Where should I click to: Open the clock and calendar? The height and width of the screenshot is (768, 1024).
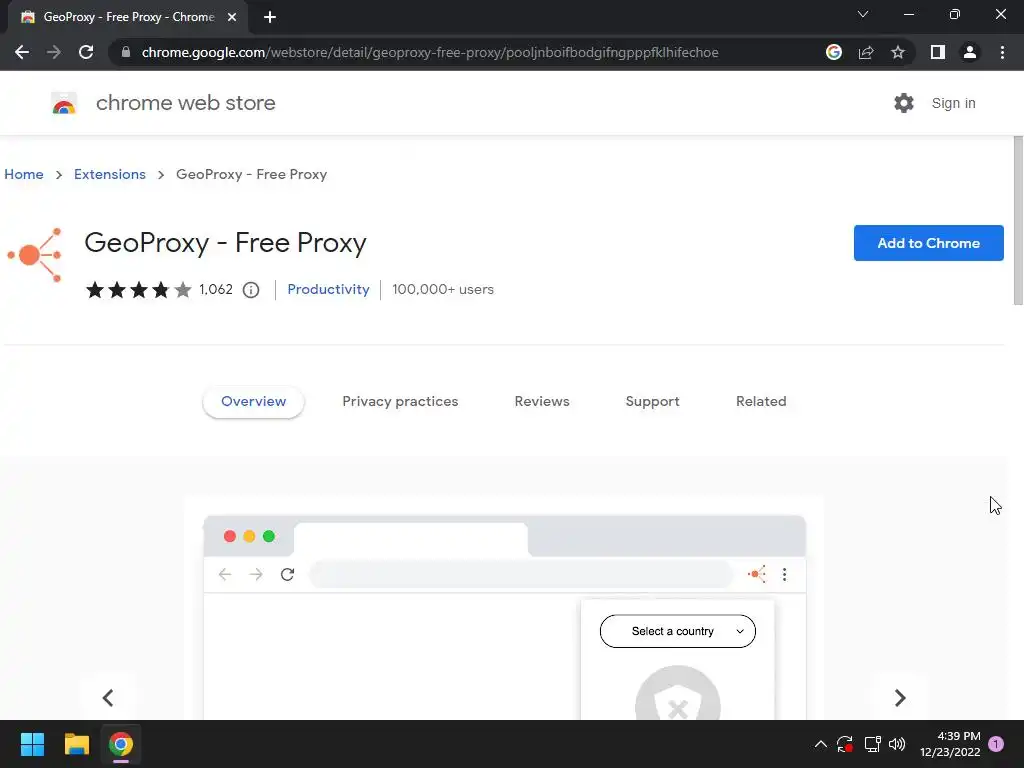[x=950, y=744]
